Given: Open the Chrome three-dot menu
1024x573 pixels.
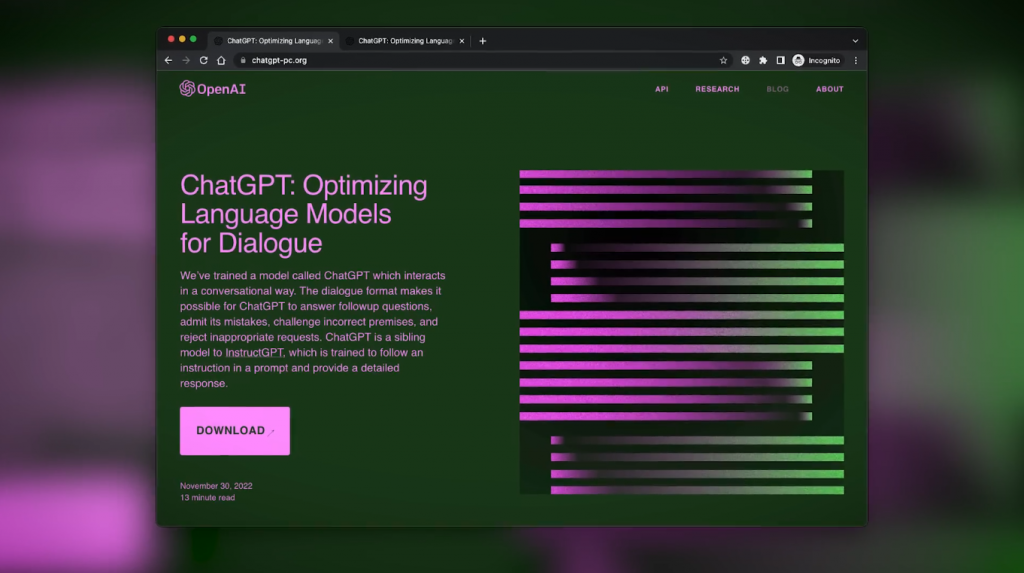Looking at the screenshot, I should [856, 60].
